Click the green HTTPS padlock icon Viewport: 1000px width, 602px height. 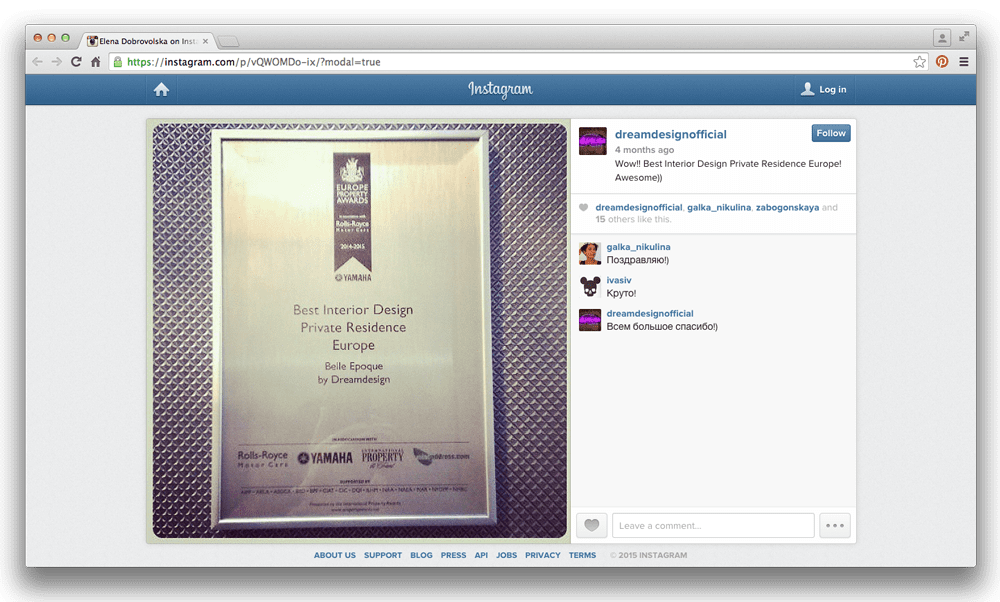click(118, 62)
